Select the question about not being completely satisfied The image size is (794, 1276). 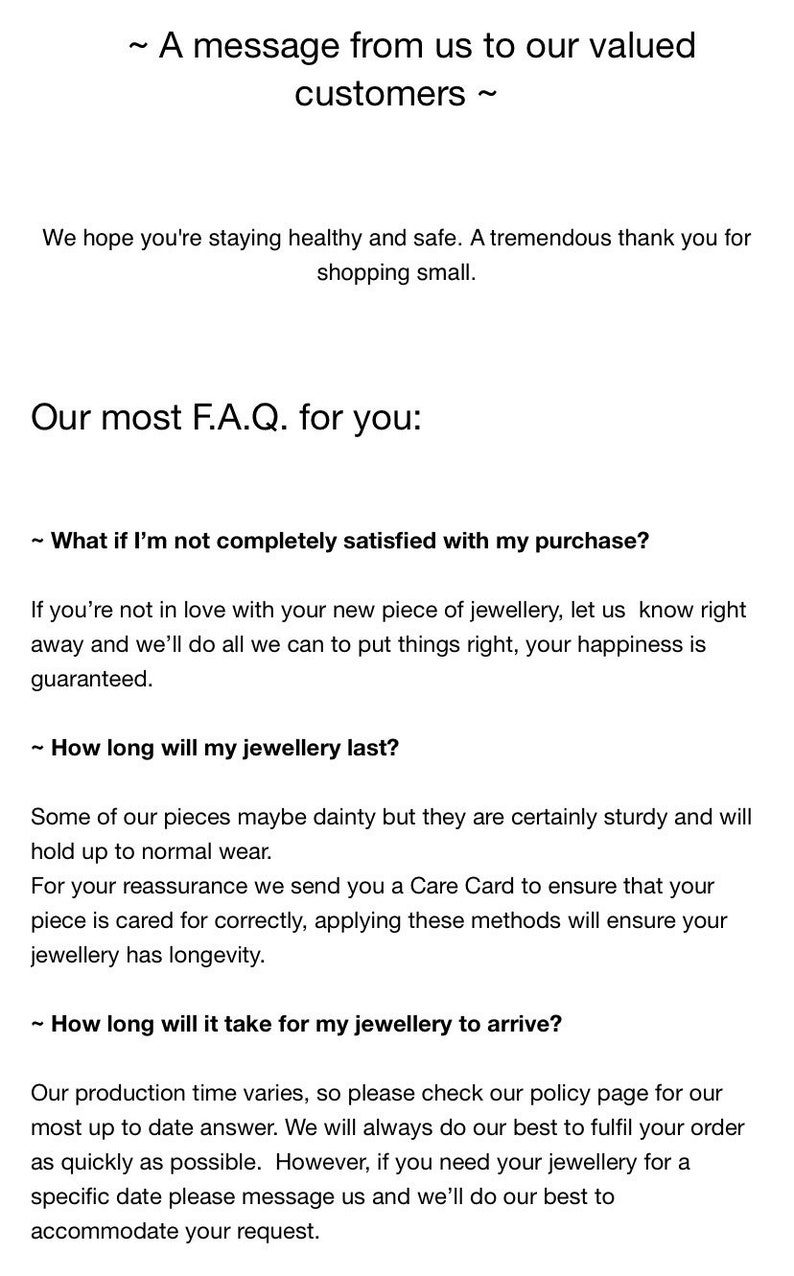pos(340,541)
